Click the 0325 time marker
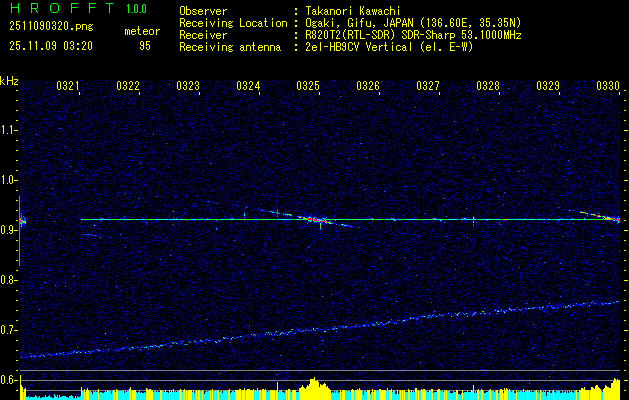The image size is (629, 400). coord(308,87)
